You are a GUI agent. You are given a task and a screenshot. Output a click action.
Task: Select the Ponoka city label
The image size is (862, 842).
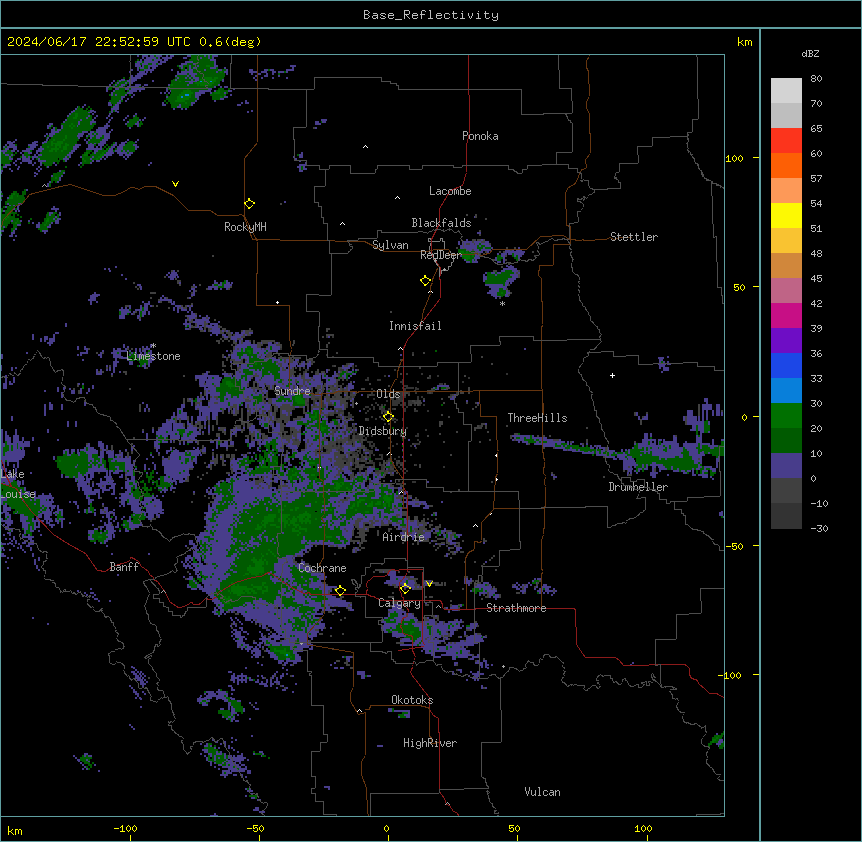480,136
